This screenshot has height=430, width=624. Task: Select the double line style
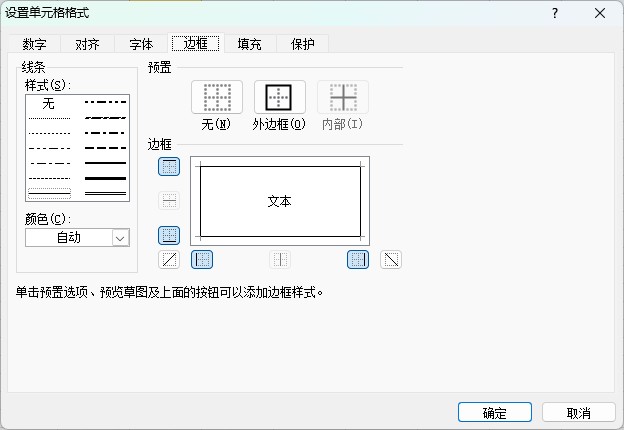pyautogui.click(x=105, y=194)
